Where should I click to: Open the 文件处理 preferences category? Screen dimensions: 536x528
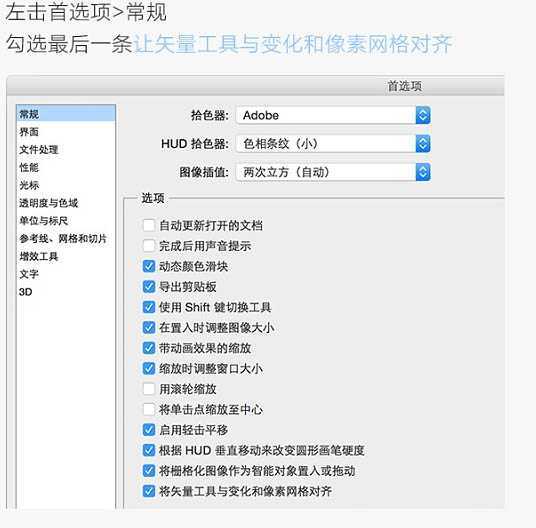[66, 149]
